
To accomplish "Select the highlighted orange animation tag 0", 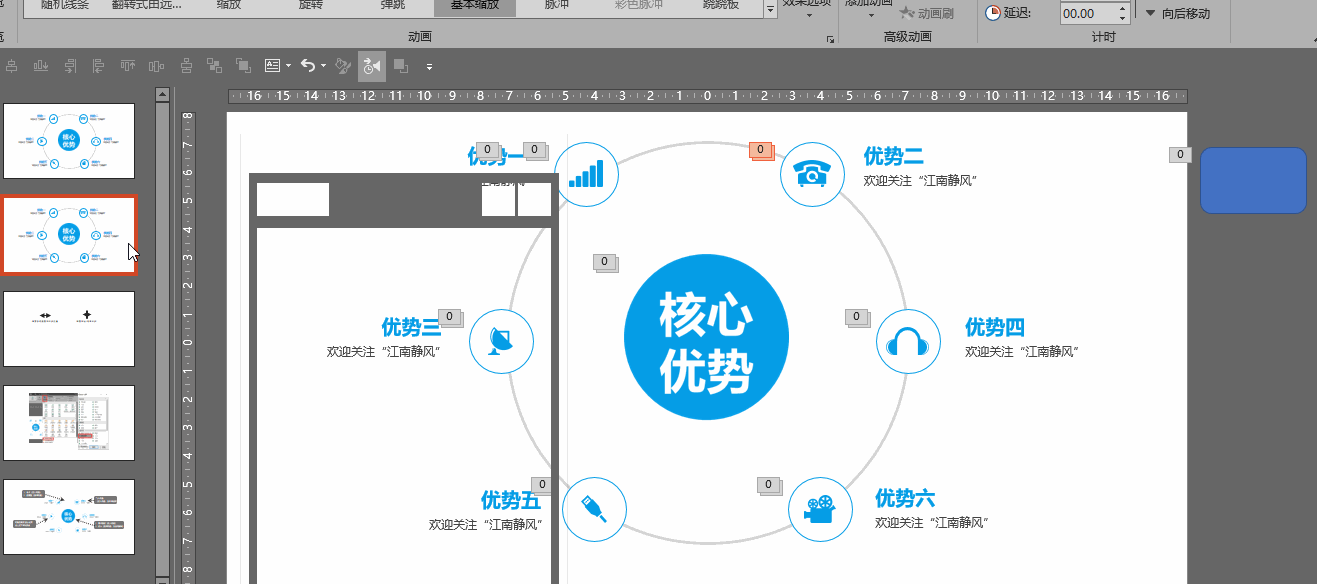I will pyautogui.click(x=760, y=150).
